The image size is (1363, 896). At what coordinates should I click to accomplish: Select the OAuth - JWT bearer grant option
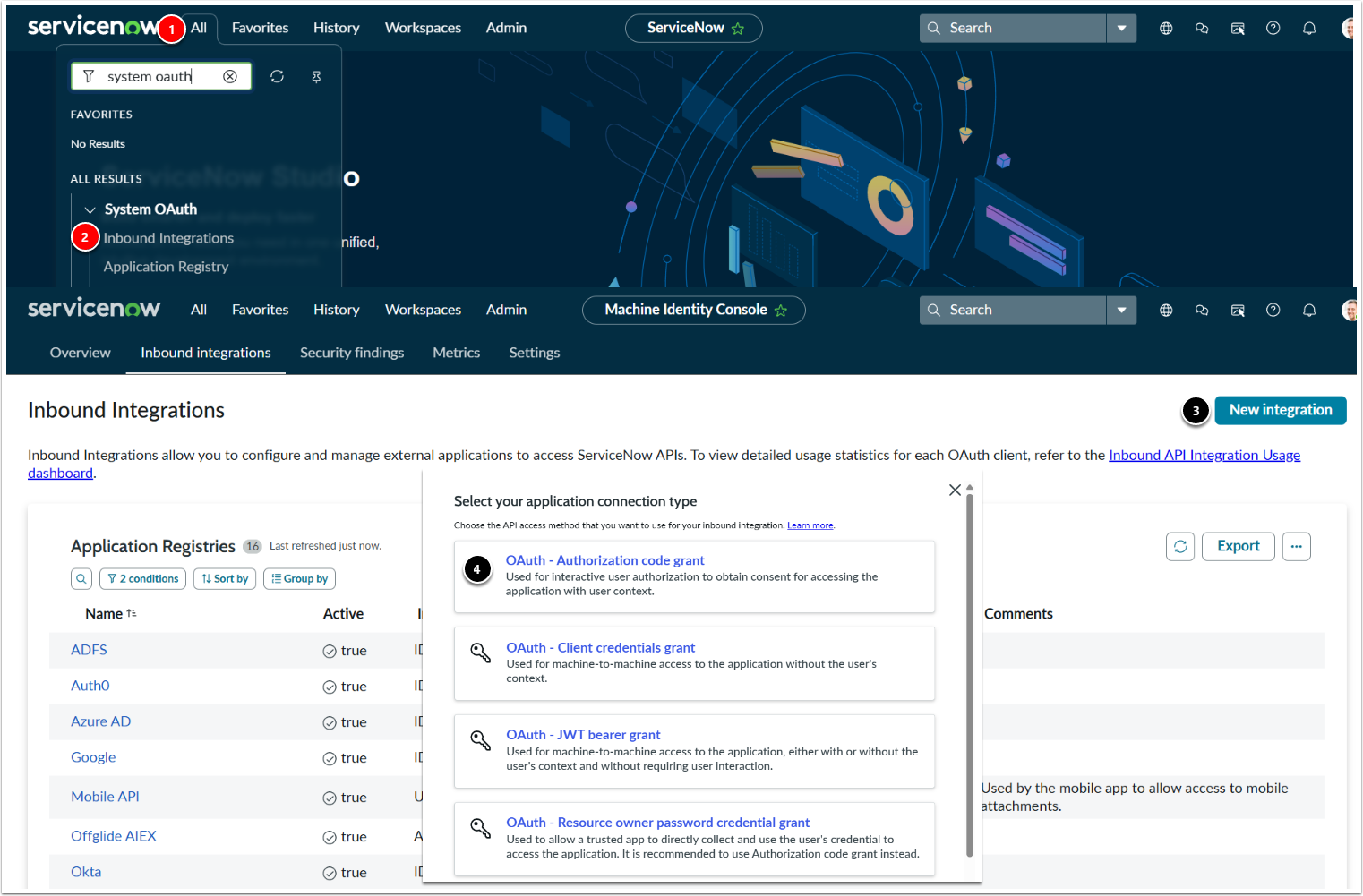(583, 735)
